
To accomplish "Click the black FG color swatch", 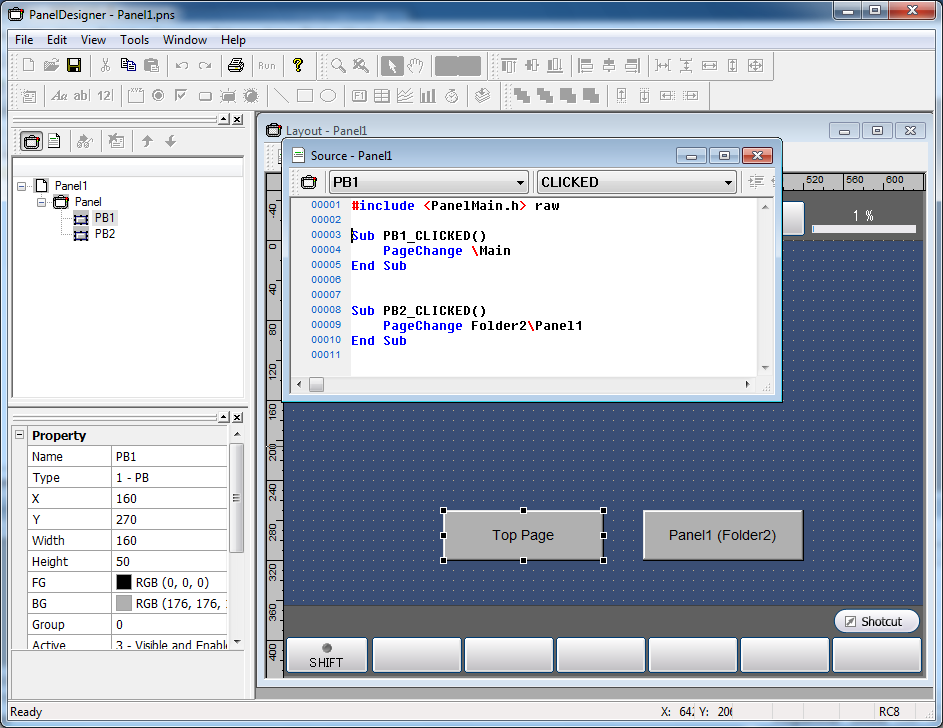I will [124, 582].
